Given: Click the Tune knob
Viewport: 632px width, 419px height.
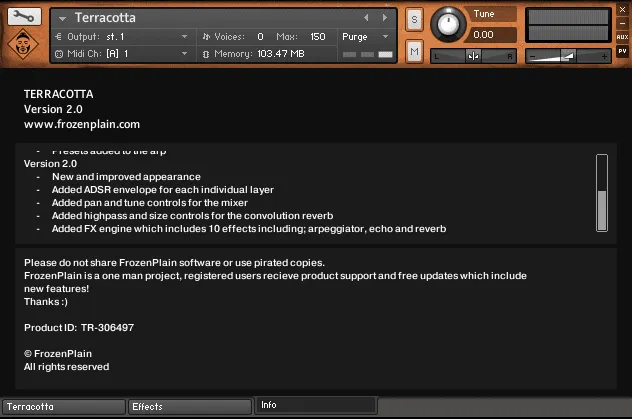Looking at the screenshot, I should pyautogui.click(x=448, y=24).
